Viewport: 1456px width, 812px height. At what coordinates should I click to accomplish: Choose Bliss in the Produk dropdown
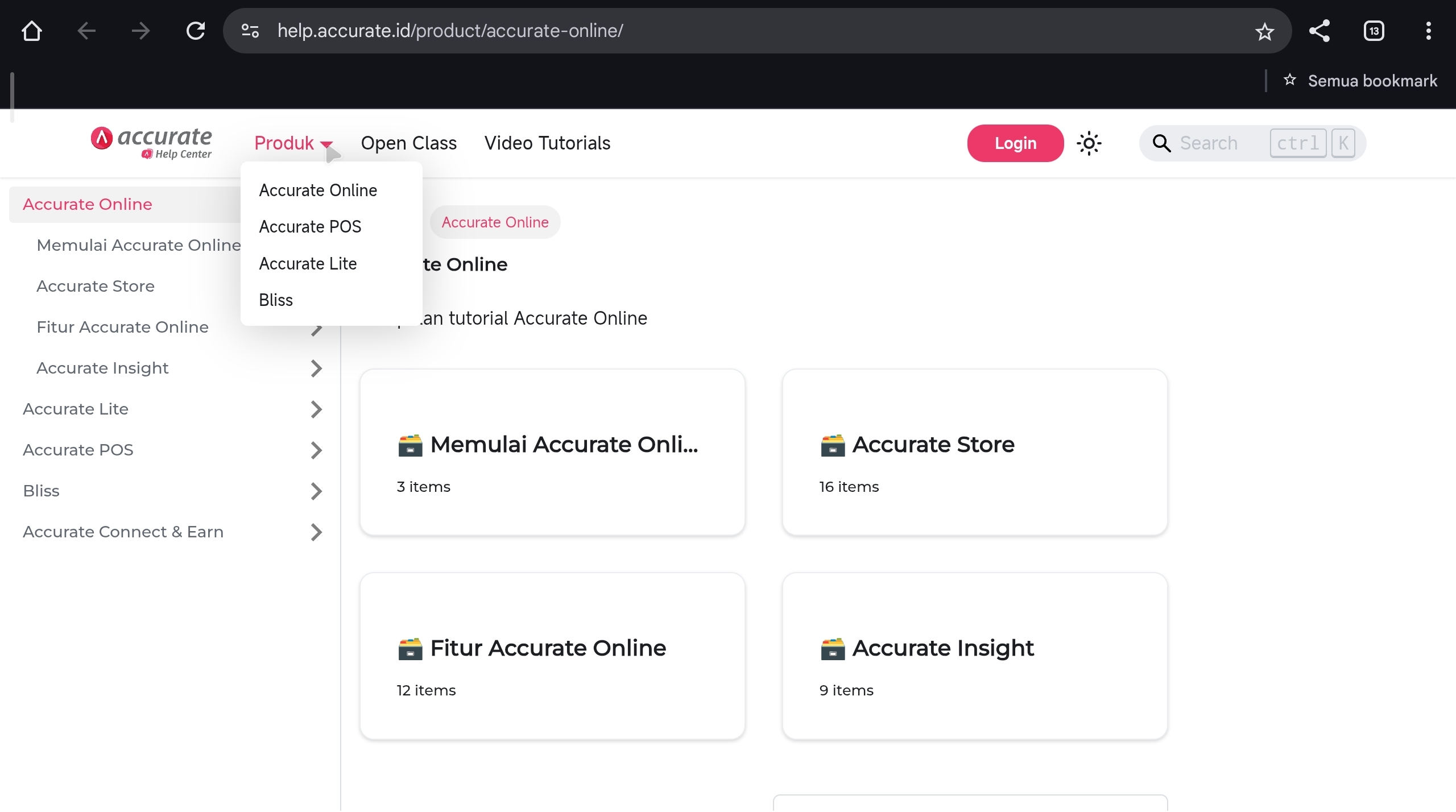click(276, 300)
